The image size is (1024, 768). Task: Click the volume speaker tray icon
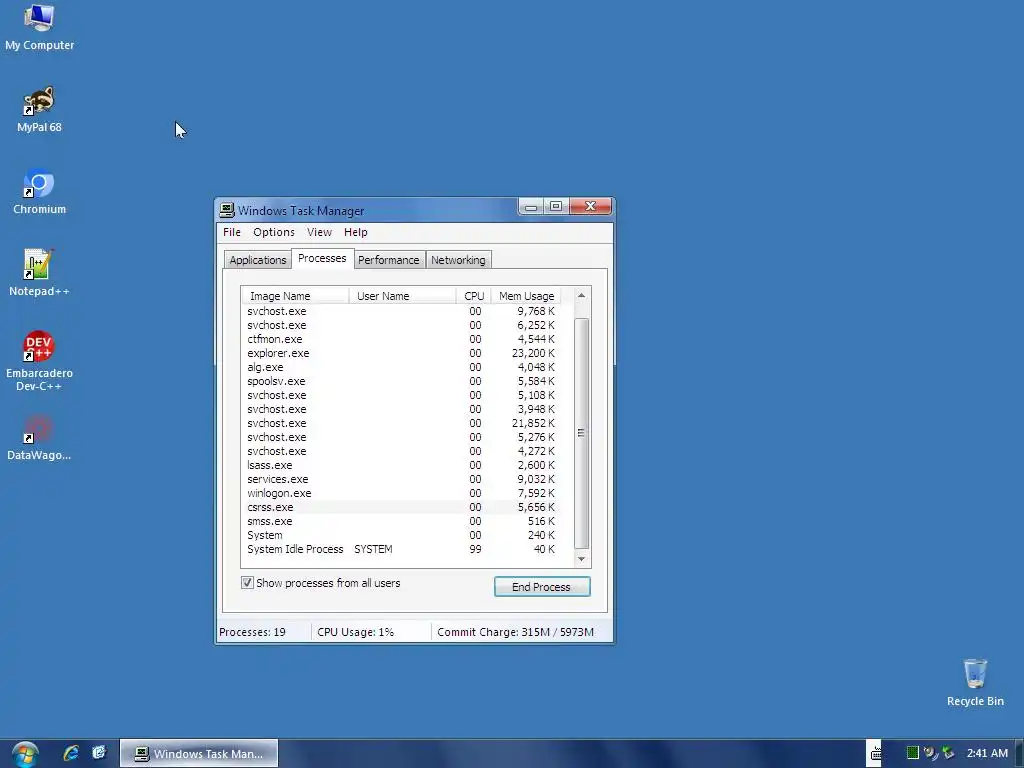point(931,753)
